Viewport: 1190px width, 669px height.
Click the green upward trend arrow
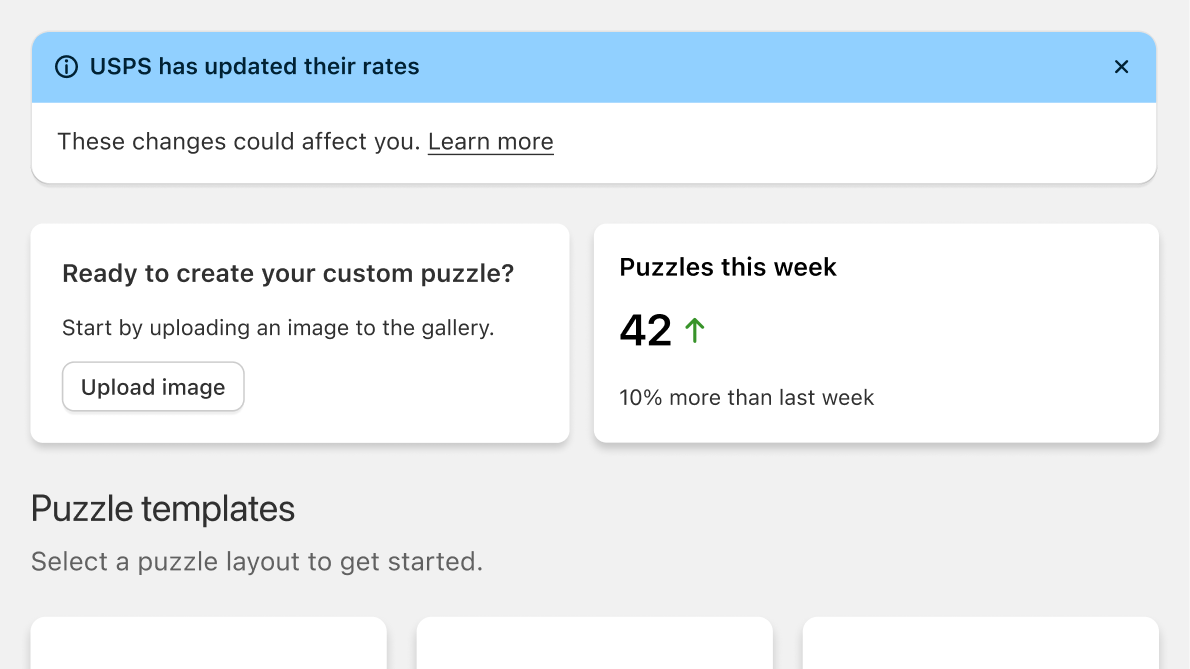pos(695,330)
